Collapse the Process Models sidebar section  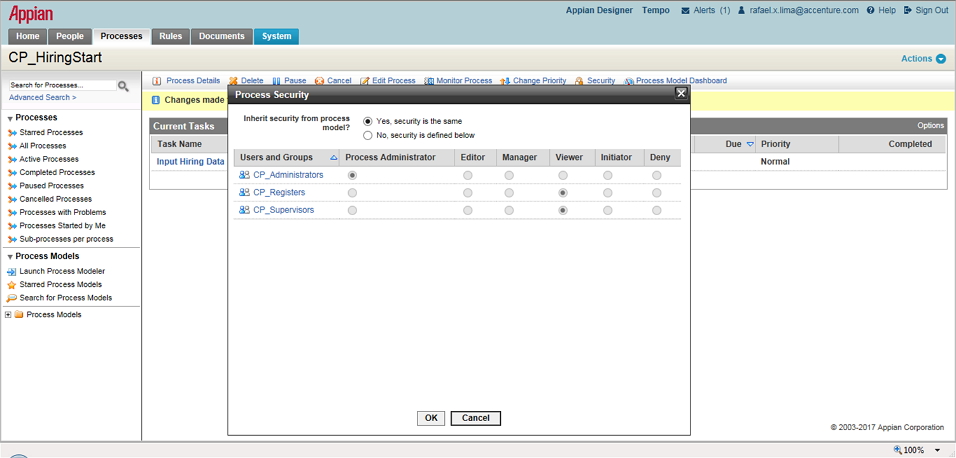click(x=10, y=257)
